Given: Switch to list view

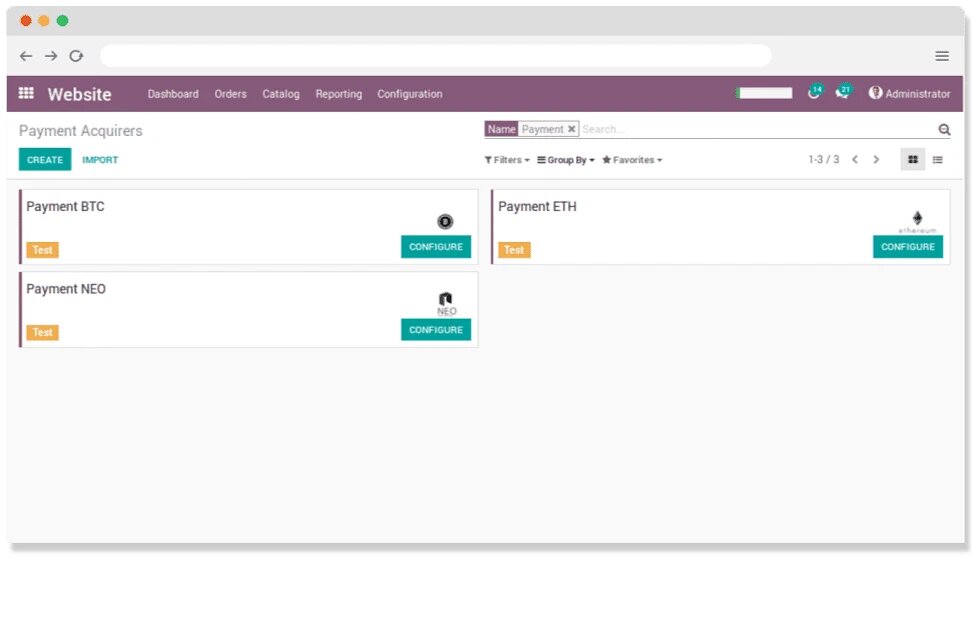Looking at the screenshot, I should pos(937,159).
